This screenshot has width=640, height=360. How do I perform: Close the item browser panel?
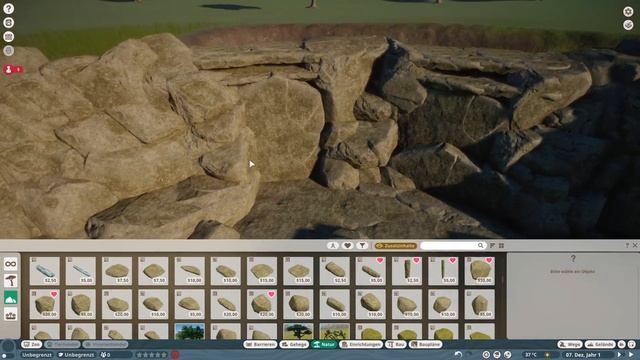[635, 245]
